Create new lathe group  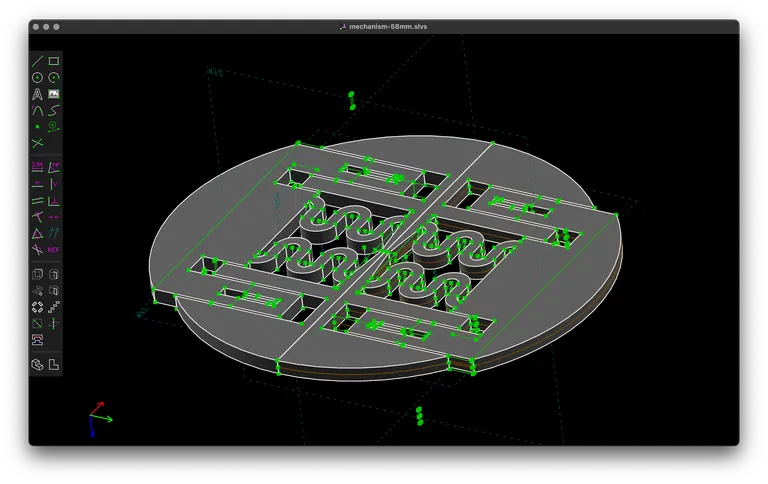(54, 274)
